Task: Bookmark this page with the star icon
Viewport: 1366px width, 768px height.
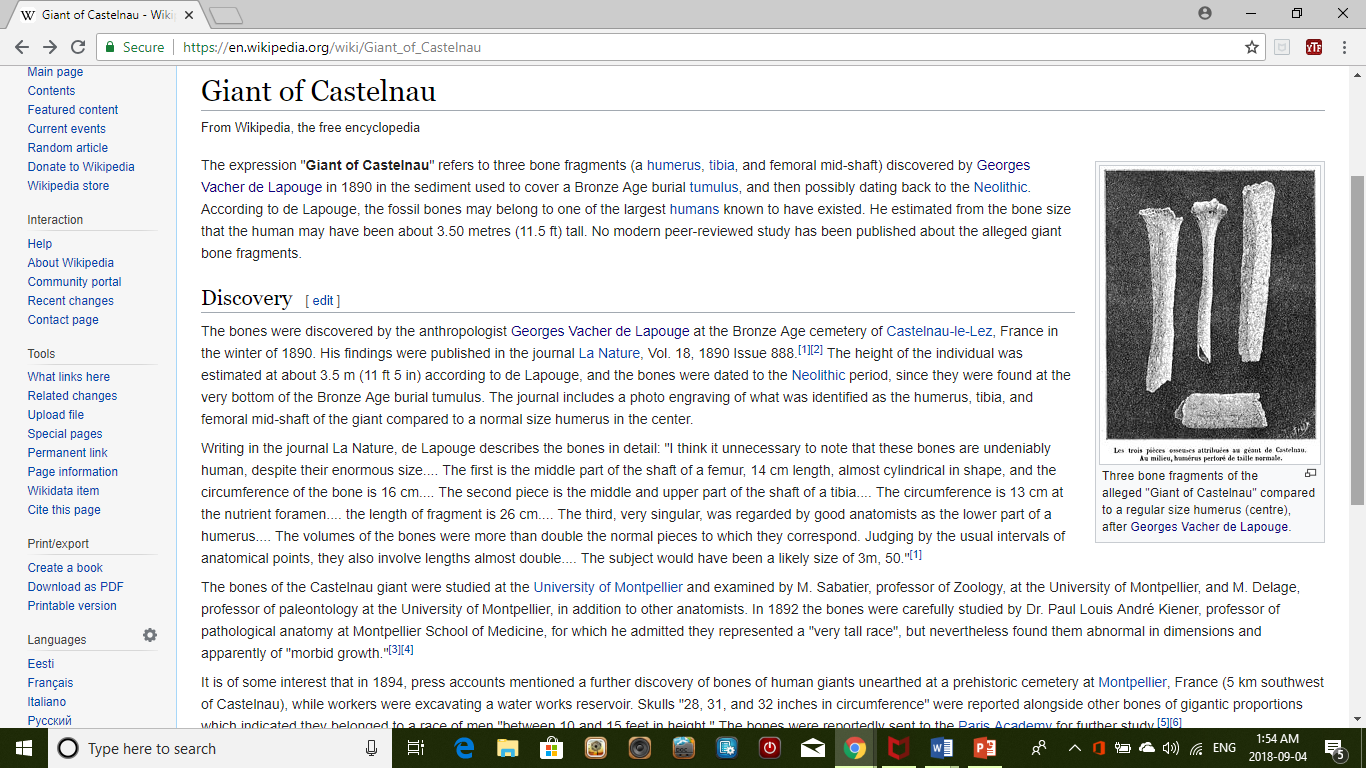Action: click(x=1251, y=47)
